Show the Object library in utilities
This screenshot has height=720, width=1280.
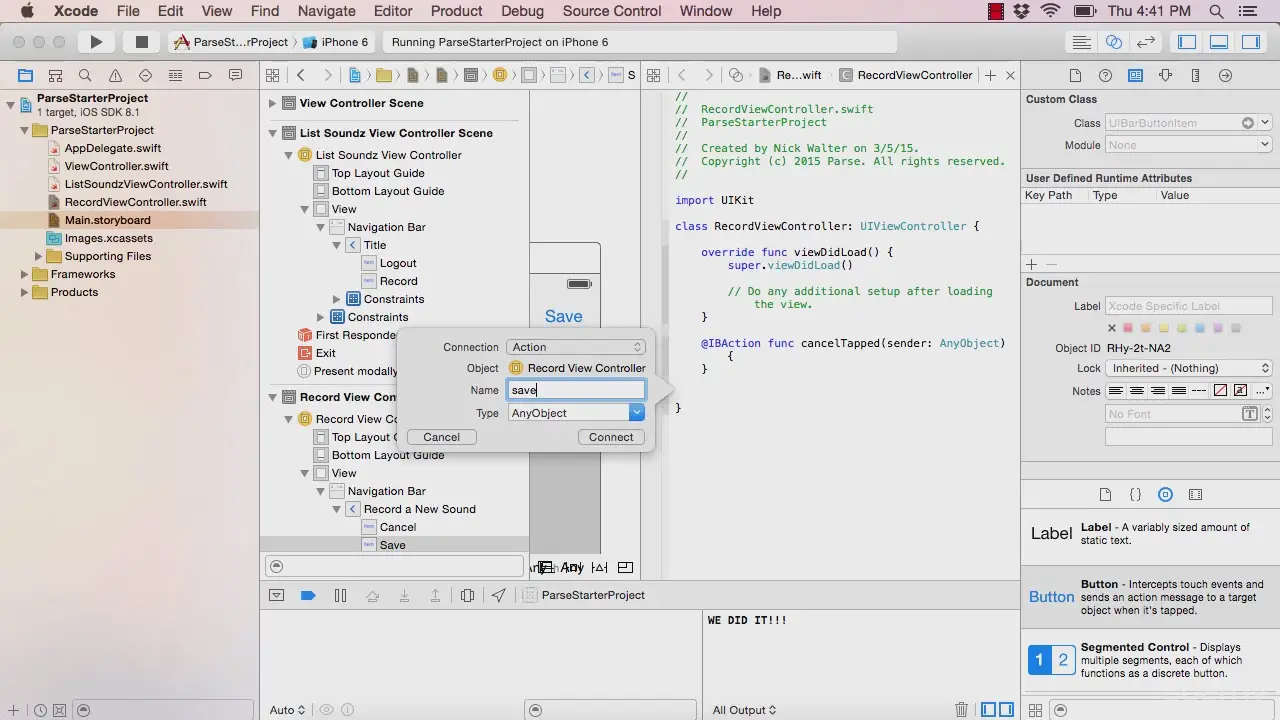point(1165,494)
